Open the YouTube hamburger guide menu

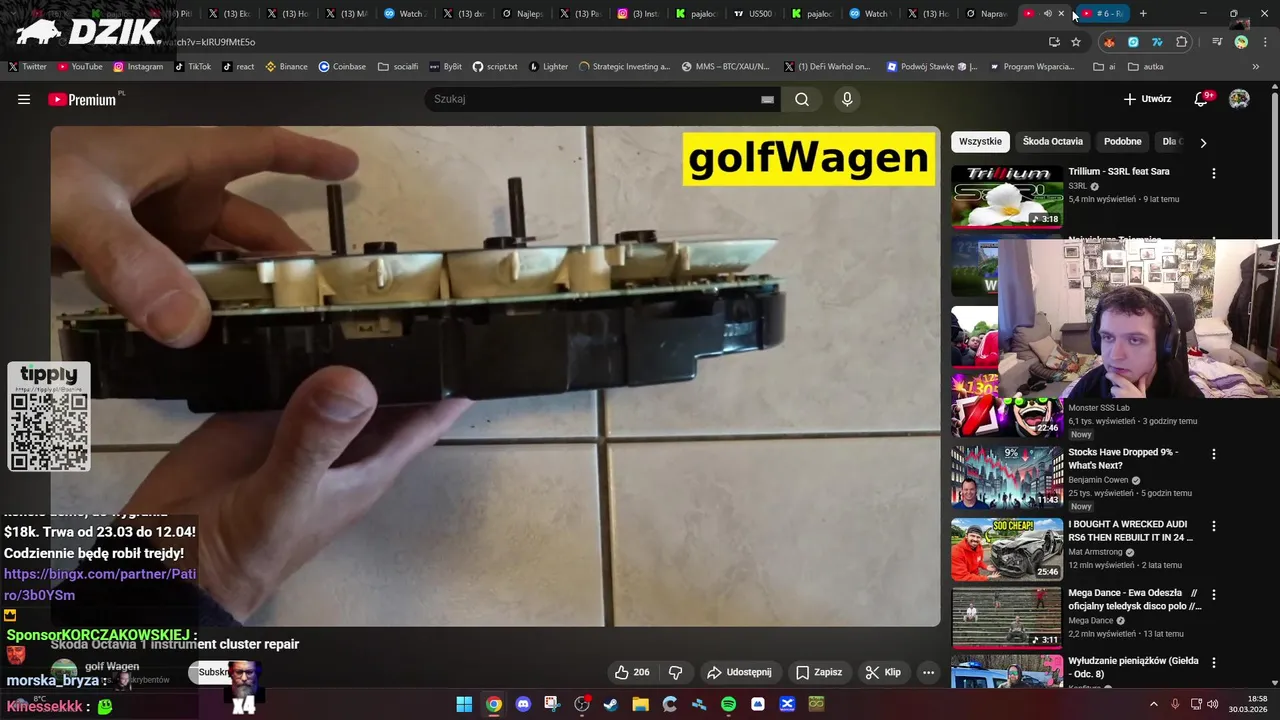[x=24, y=99]
